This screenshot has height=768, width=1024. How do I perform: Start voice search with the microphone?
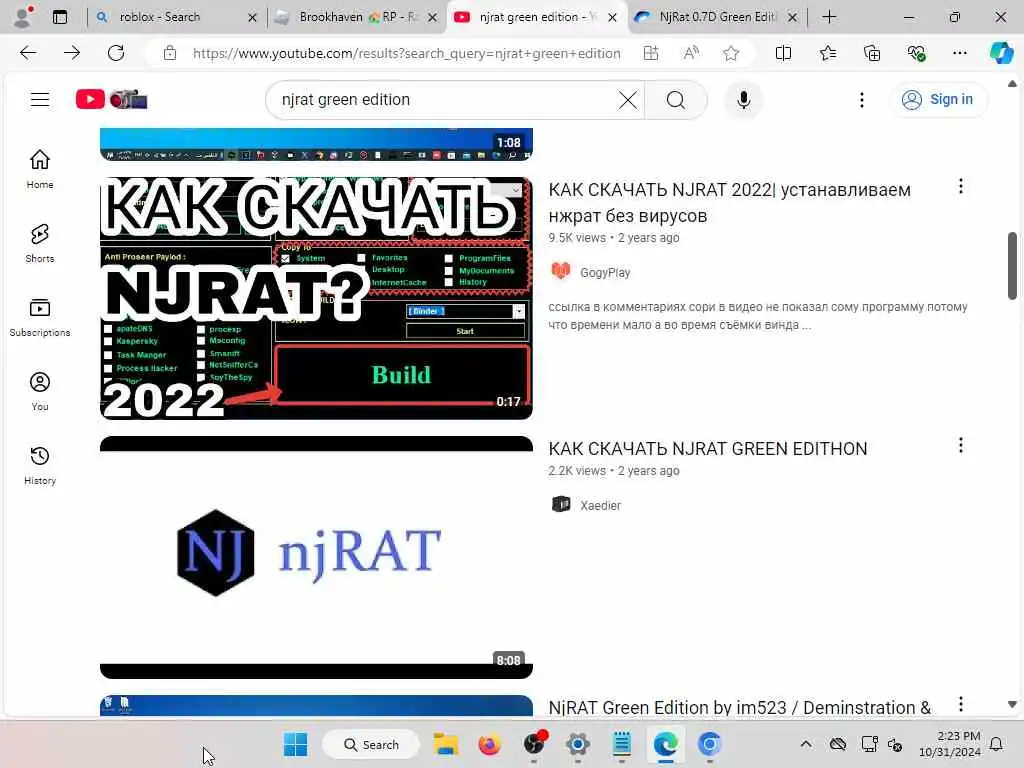point(743,100)
